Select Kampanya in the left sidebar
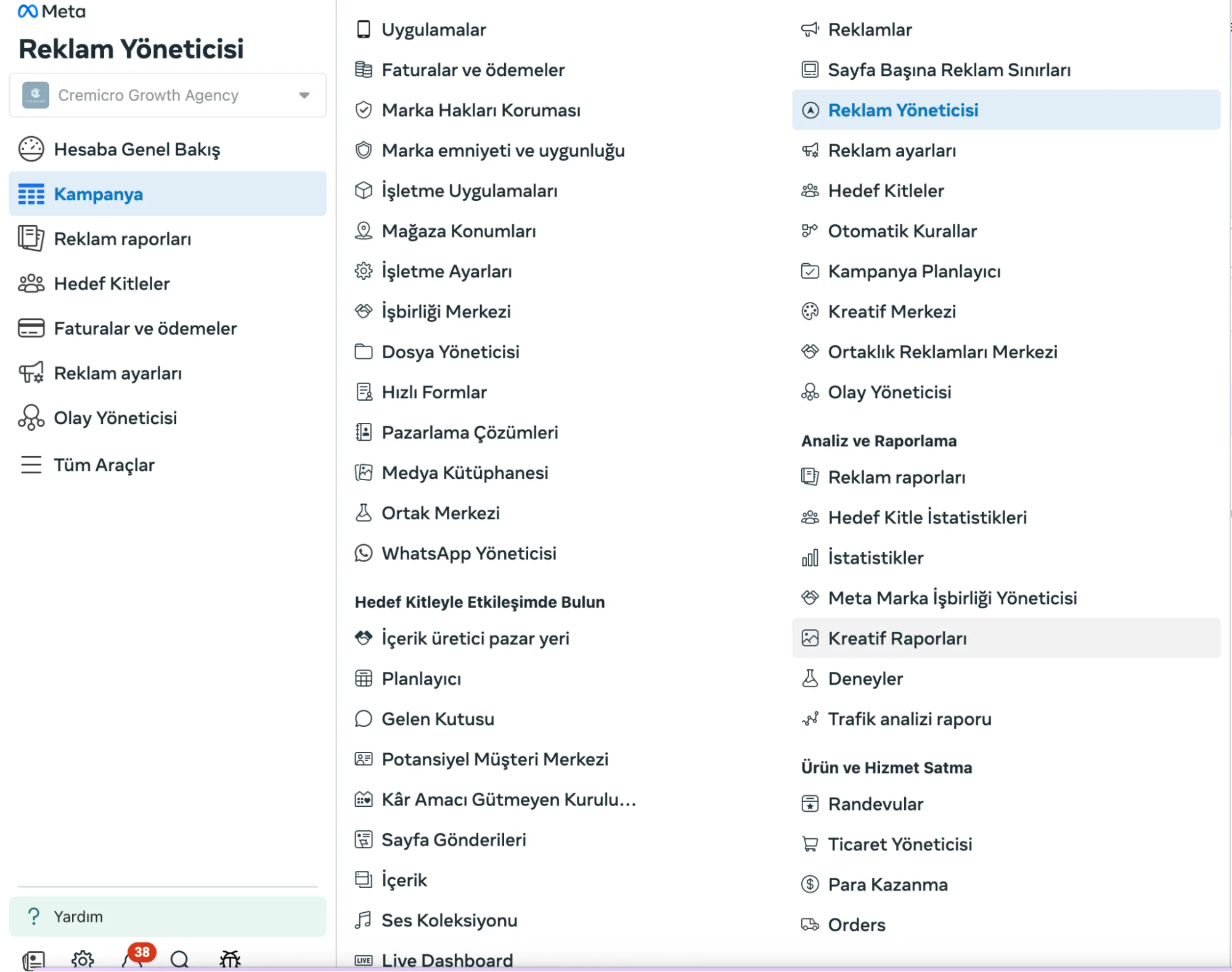 pos(168,194)
